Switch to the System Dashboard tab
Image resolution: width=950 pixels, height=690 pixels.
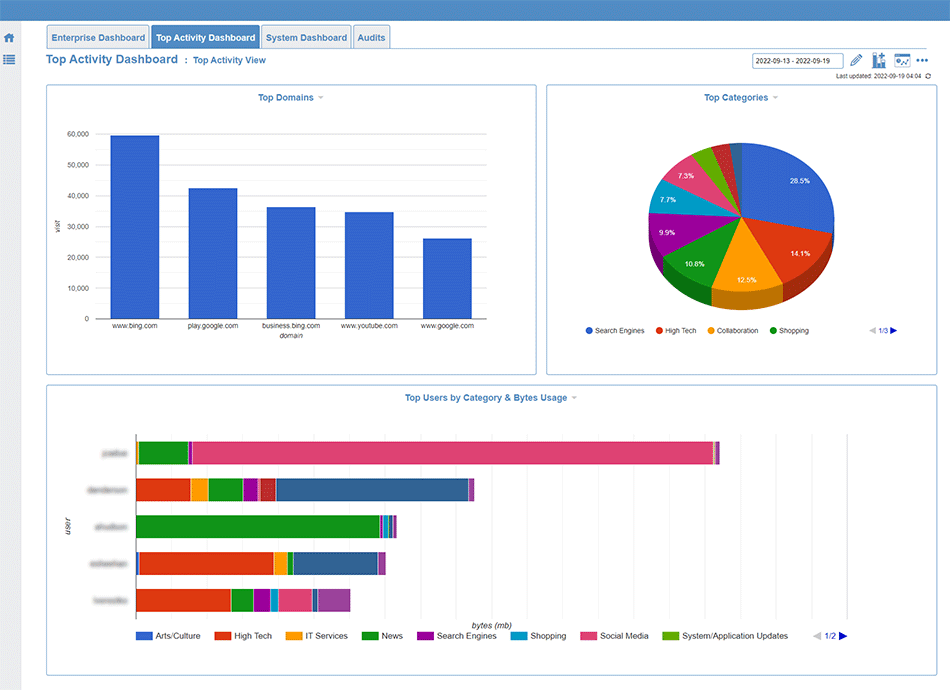coord(306,36)
